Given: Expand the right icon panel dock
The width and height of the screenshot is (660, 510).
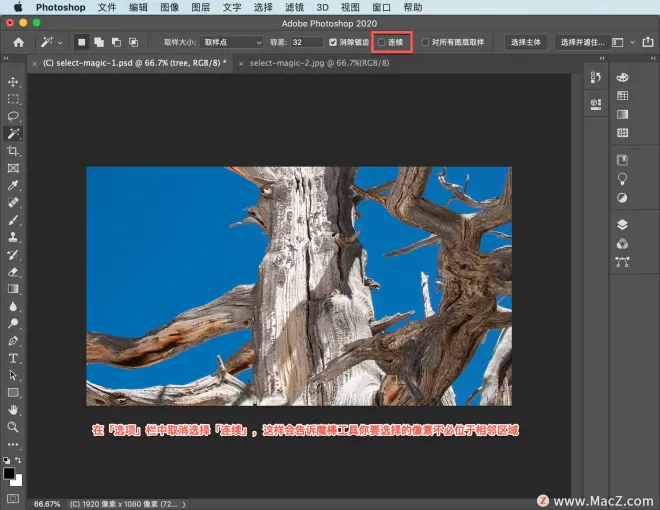Looking at the screenshot, I should [653, 58].
